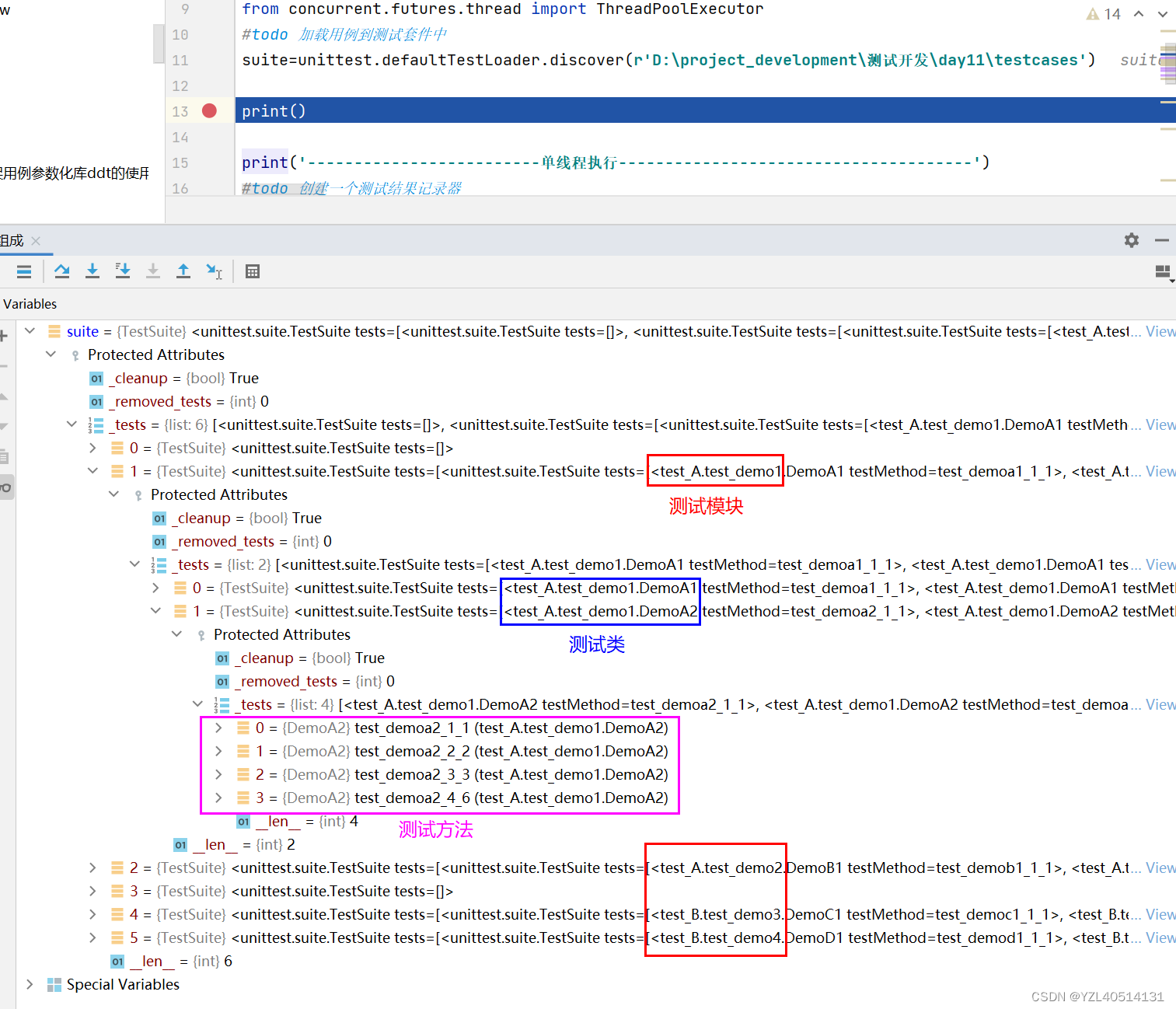Click View link on _tests list: 6 row
Screen dimensions: 1176x1009
click(1160, 424)
